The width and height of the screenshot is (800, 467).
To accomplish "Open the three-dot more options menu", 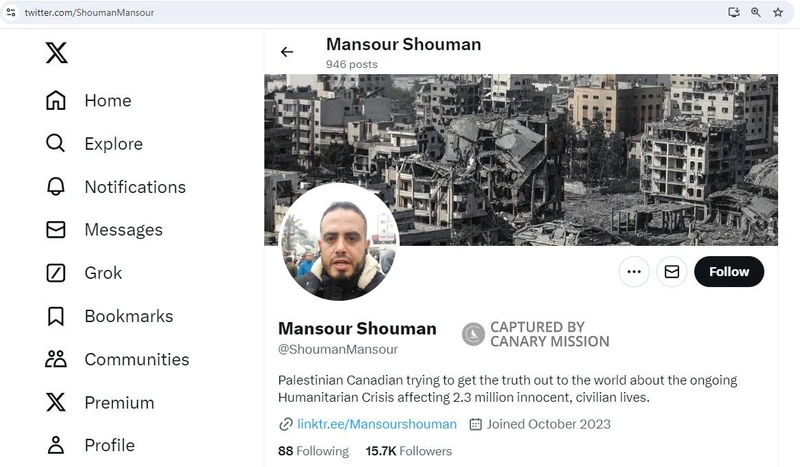I will 634,271.
